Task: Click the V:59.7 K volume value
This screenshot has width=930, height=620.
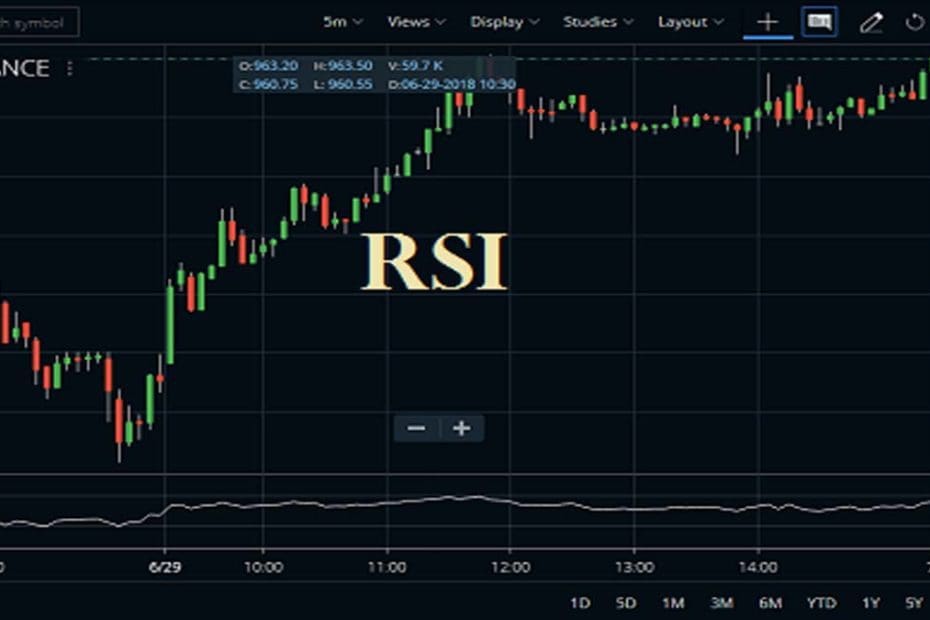Action: point(415,66)
